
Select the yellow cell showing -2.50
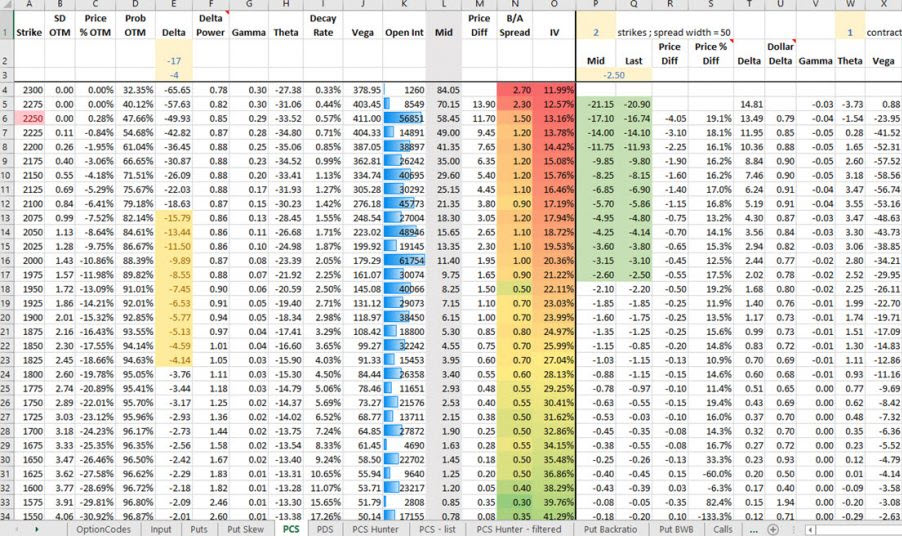[x=614, y=75]
